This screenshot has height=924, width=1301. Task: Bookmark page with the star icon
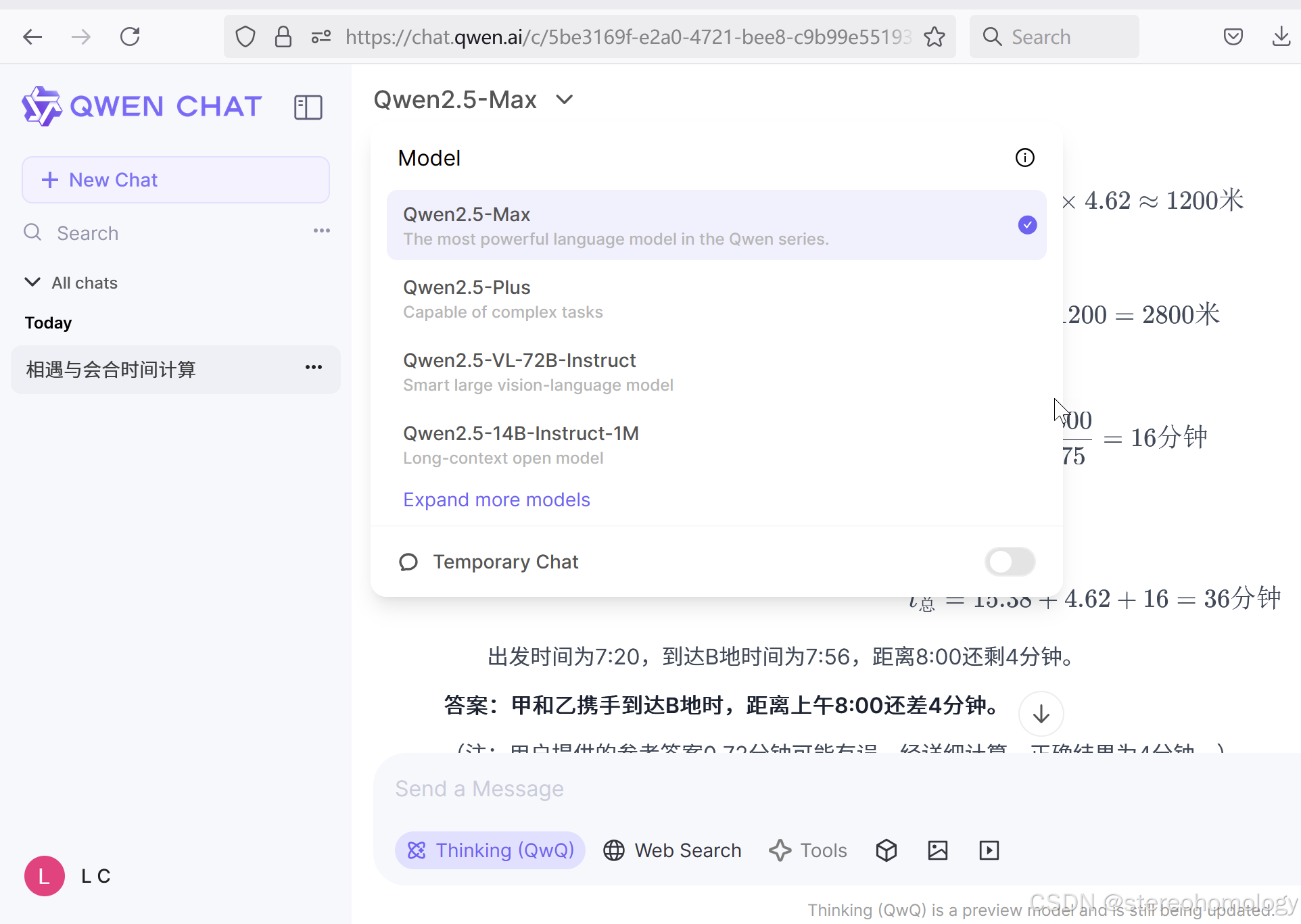click(x=935, y=37)
